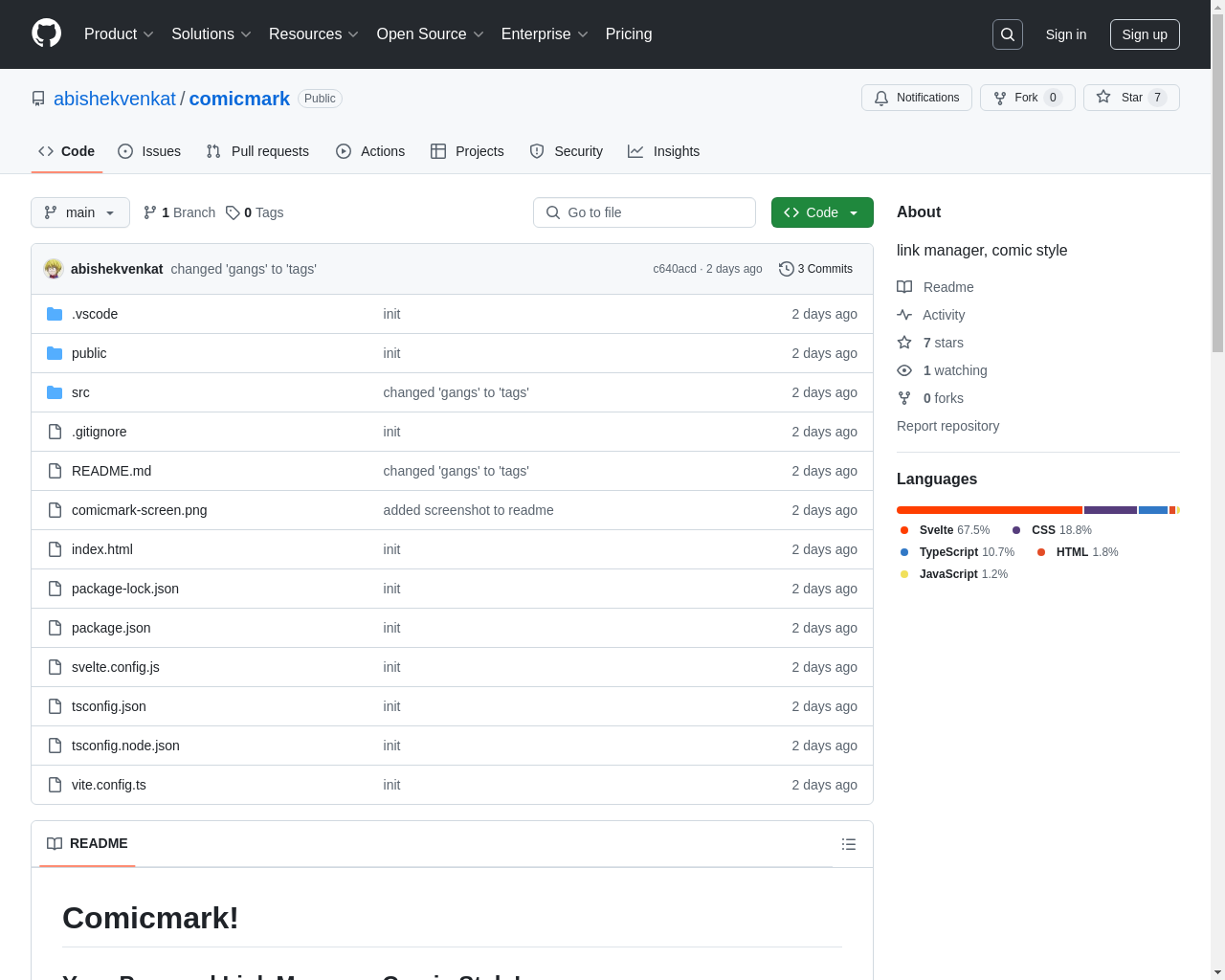View the 3 Commits history
Screen dimensions: 1225x980
coord(815,269)
